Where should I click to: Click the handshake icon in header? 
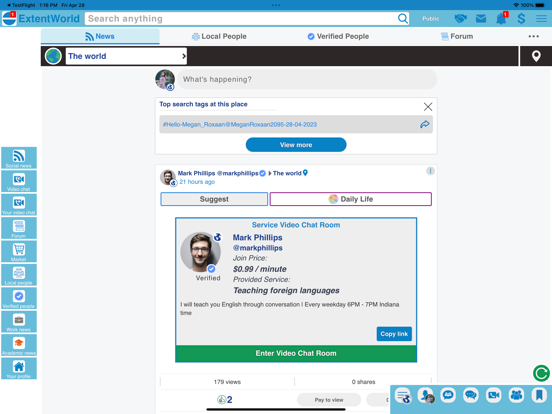pyautogui.click(x=460, y=18)
